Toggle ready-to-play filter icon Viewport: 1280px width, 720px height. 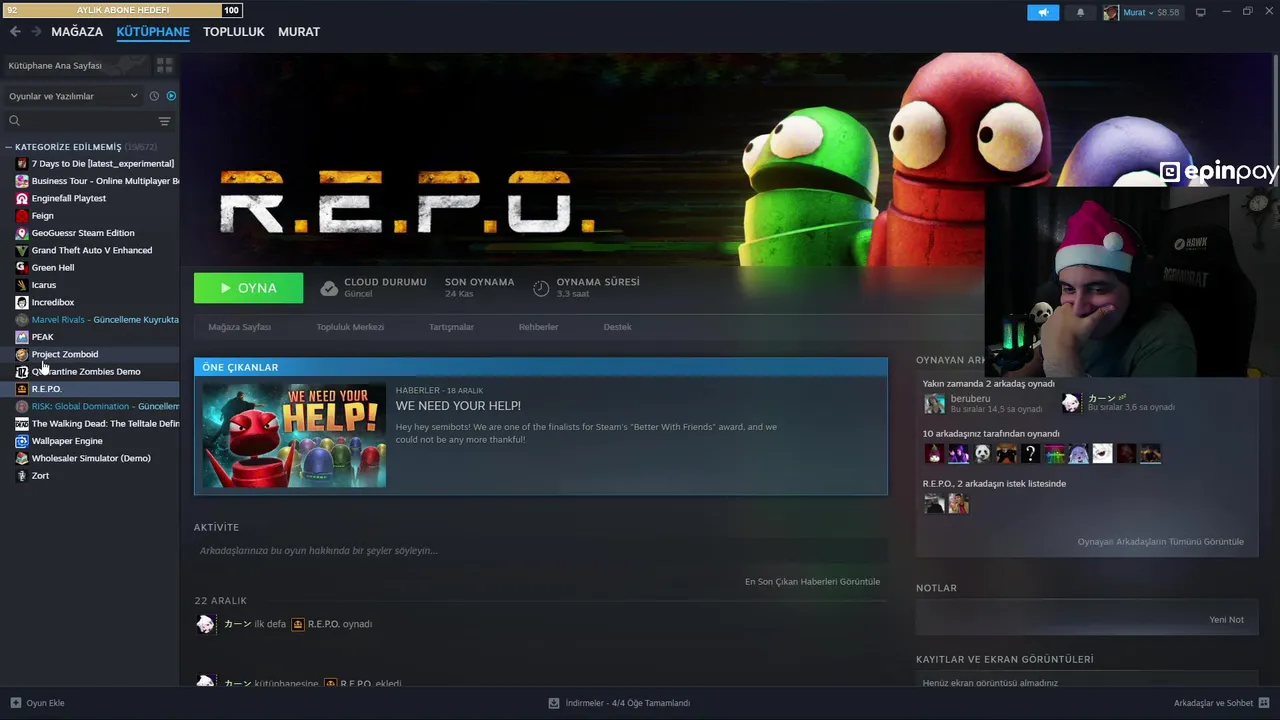[171, 96]
